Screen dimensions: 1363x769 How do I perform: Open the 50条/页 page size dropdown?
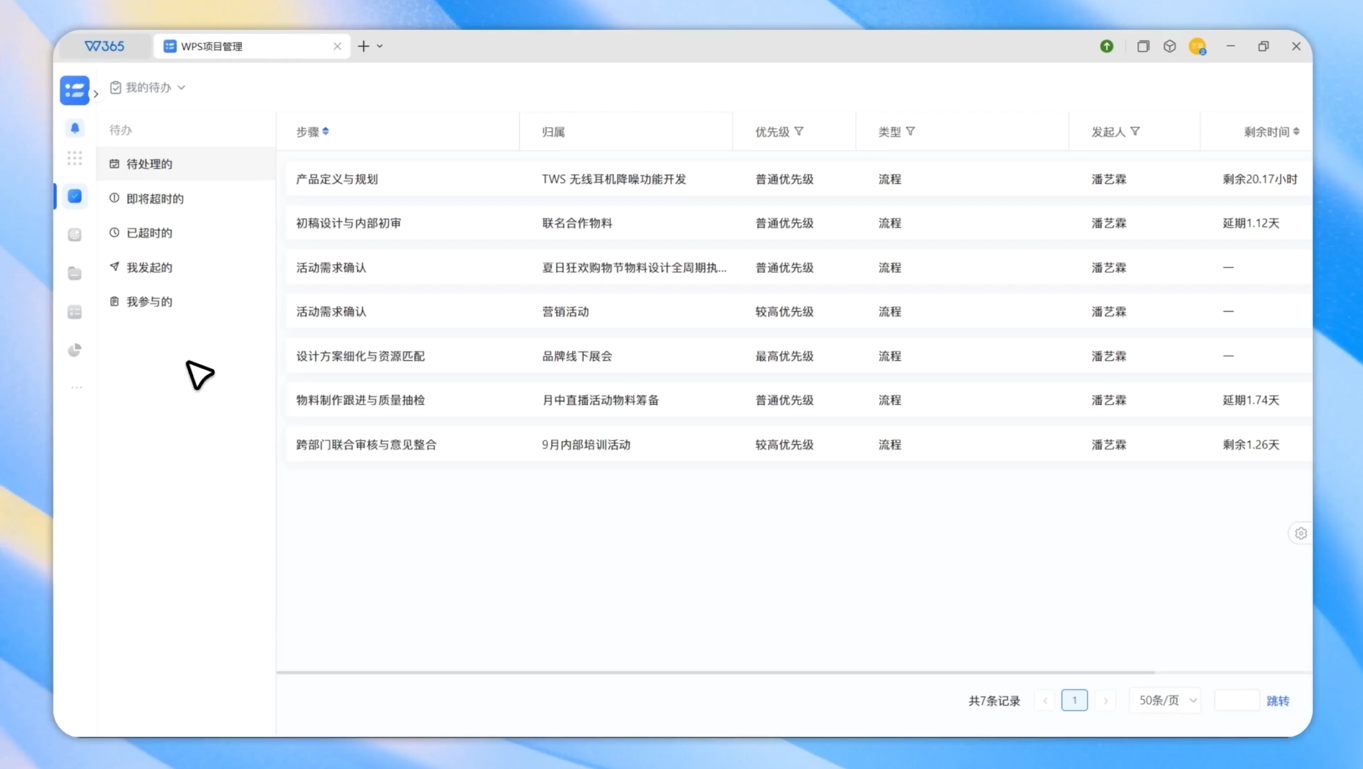1166,700
